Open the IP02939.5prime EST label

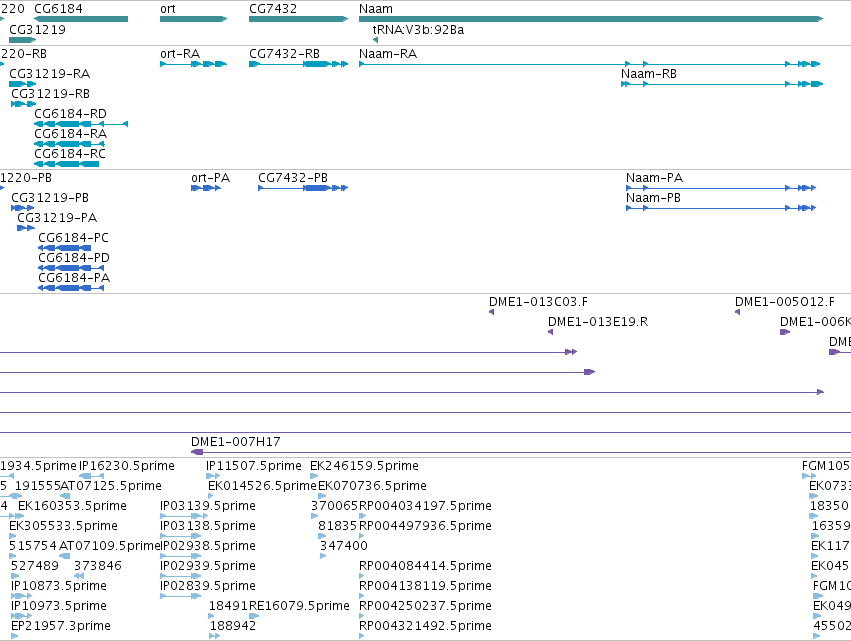coord(208,566)
